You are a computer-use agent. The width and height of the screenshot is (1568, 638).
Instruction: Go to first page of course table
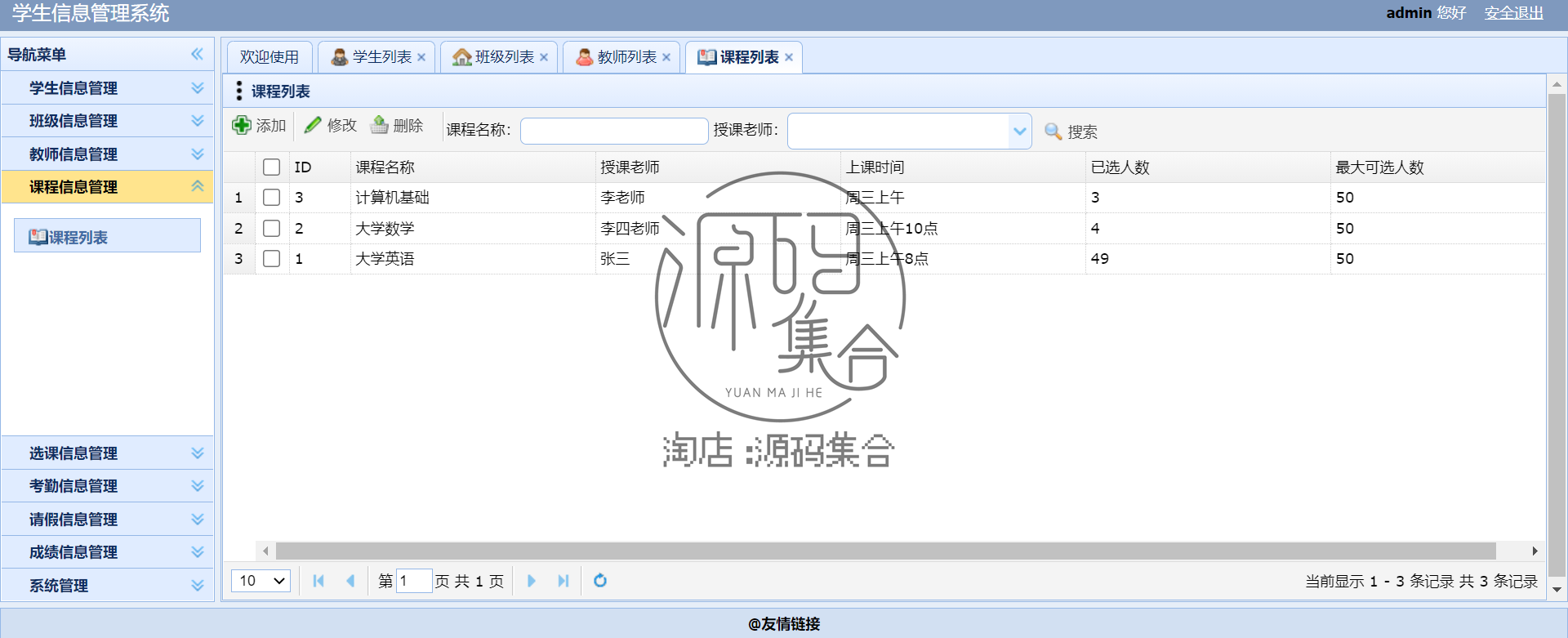[x=318, y=581]
